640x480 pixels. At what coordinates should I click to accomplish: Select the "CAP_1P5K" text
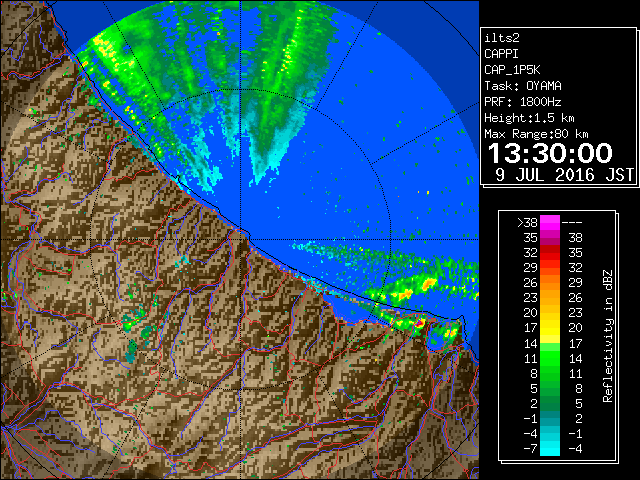[512, 70]
